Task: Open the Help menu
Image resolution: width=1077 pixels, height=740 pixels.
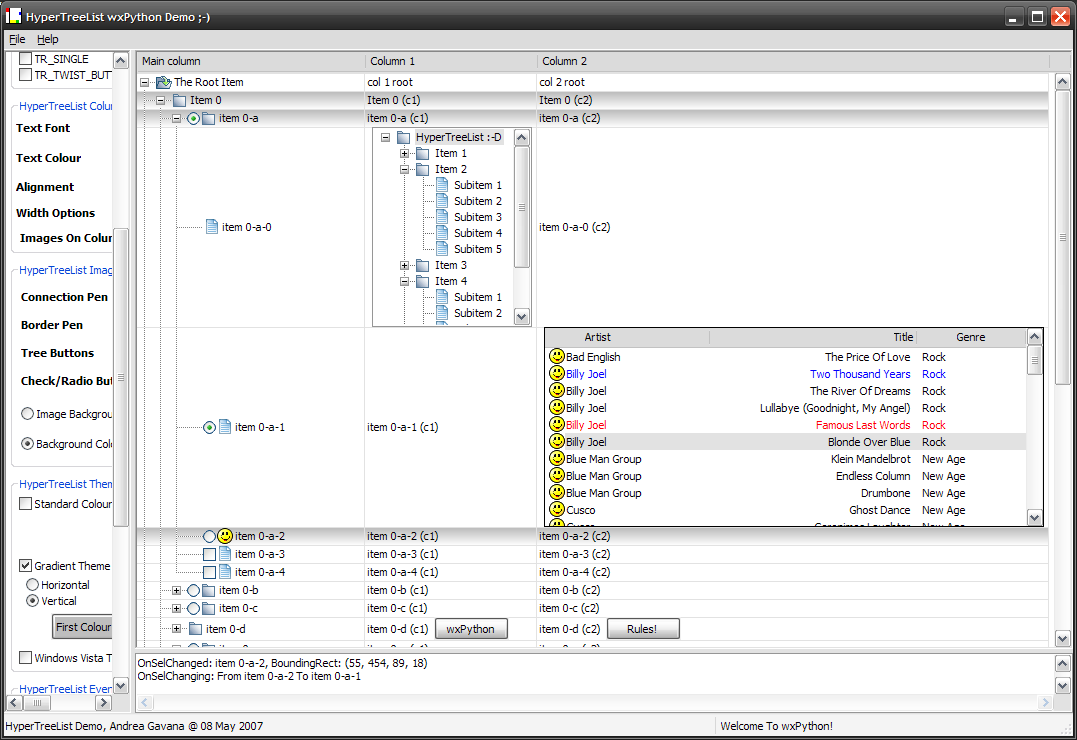Action: (48, 39)
